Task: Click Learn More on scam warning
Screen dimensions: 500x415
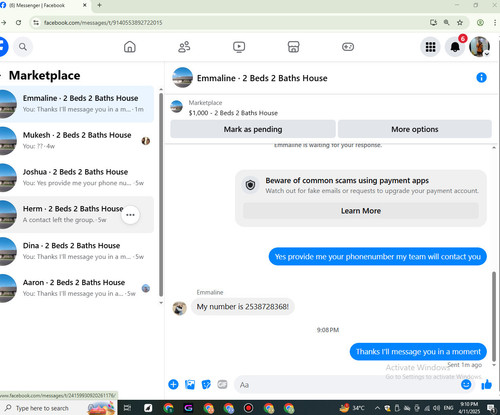Action: (361, 211)
